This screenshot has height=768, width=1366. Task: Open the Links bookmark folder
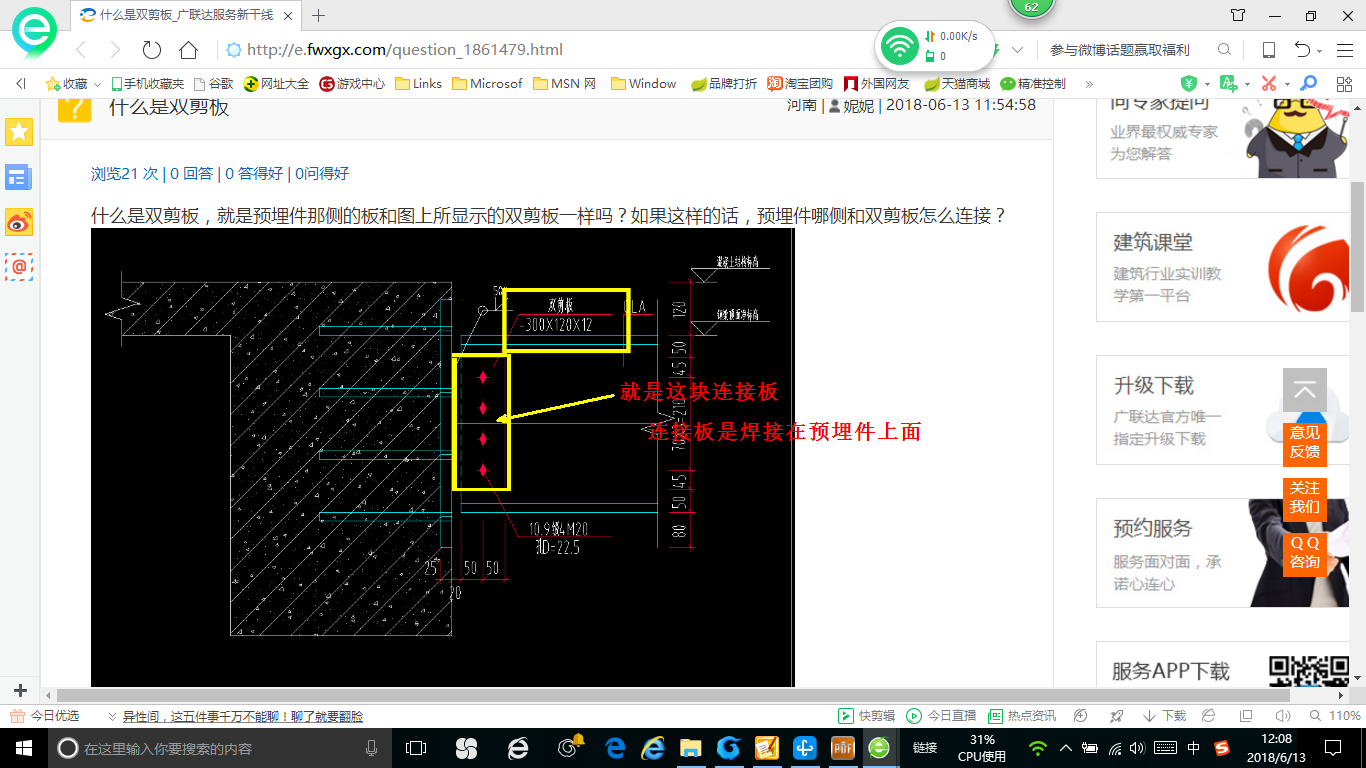(x=419, y=84)
